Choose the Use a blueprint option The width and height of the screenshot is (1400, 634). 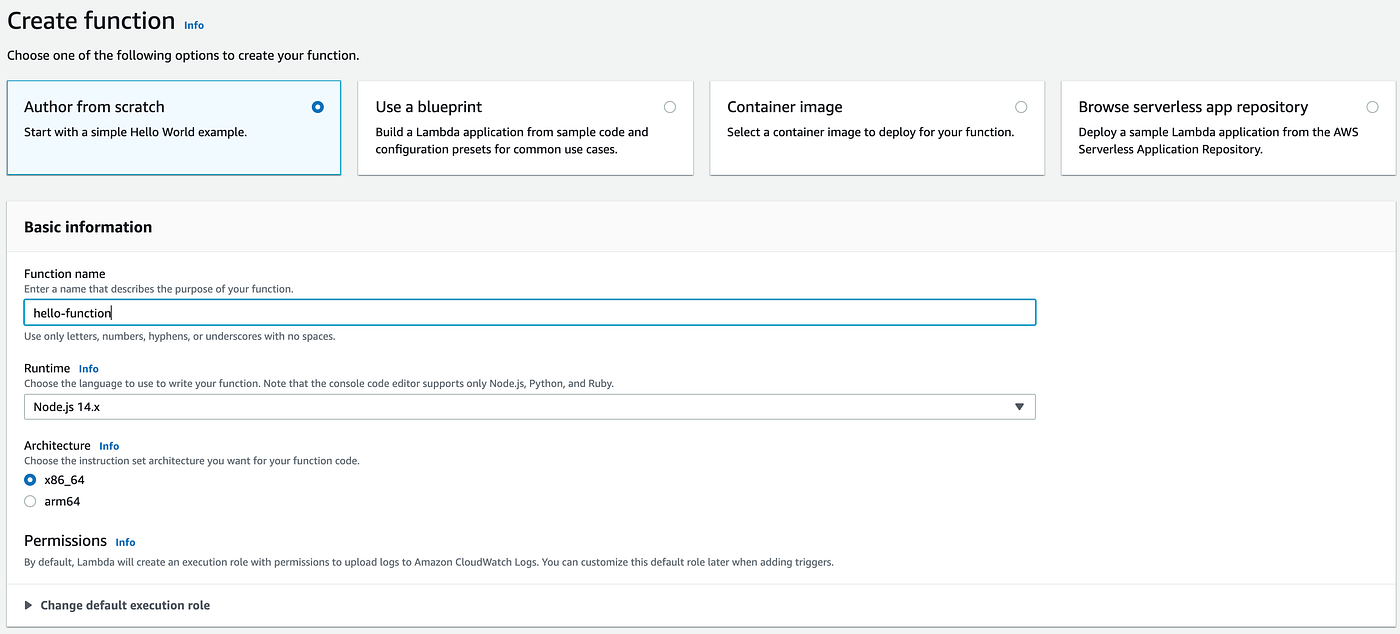click(669, 107)
